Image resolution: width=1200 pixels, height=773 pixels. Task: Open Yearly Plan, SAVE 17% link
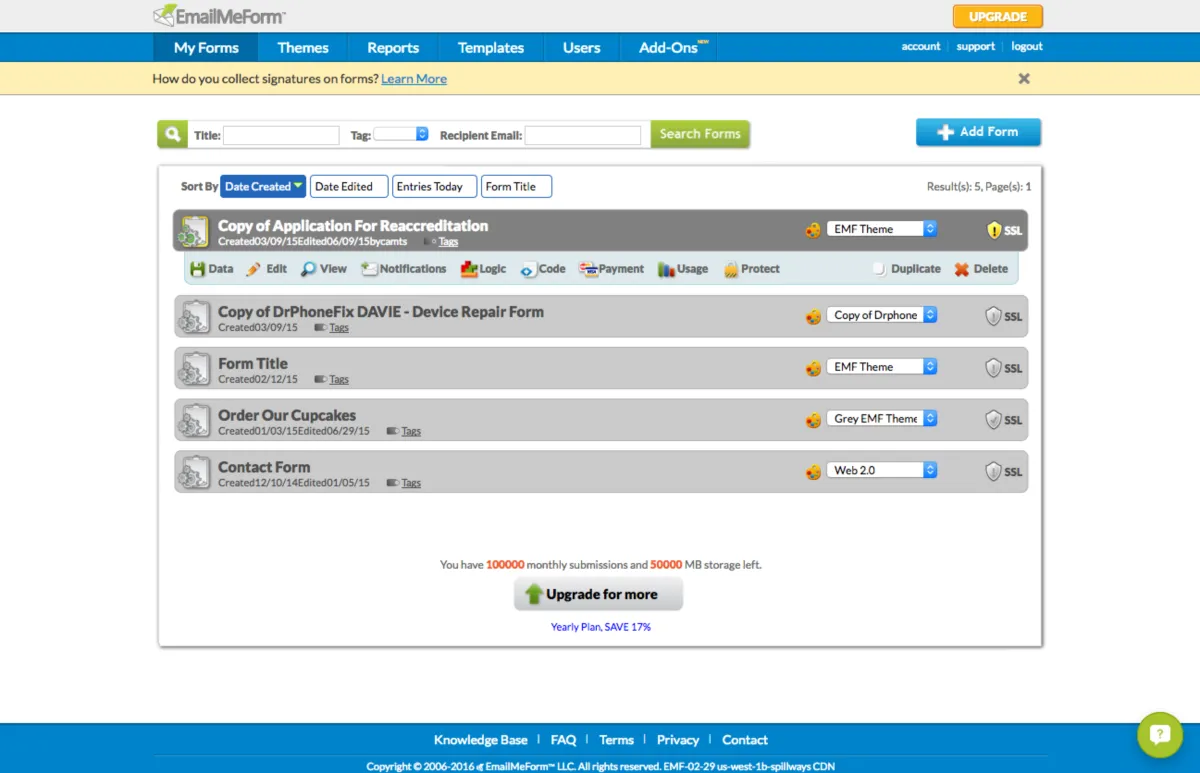pyautogui.click(x=601, y=627)
